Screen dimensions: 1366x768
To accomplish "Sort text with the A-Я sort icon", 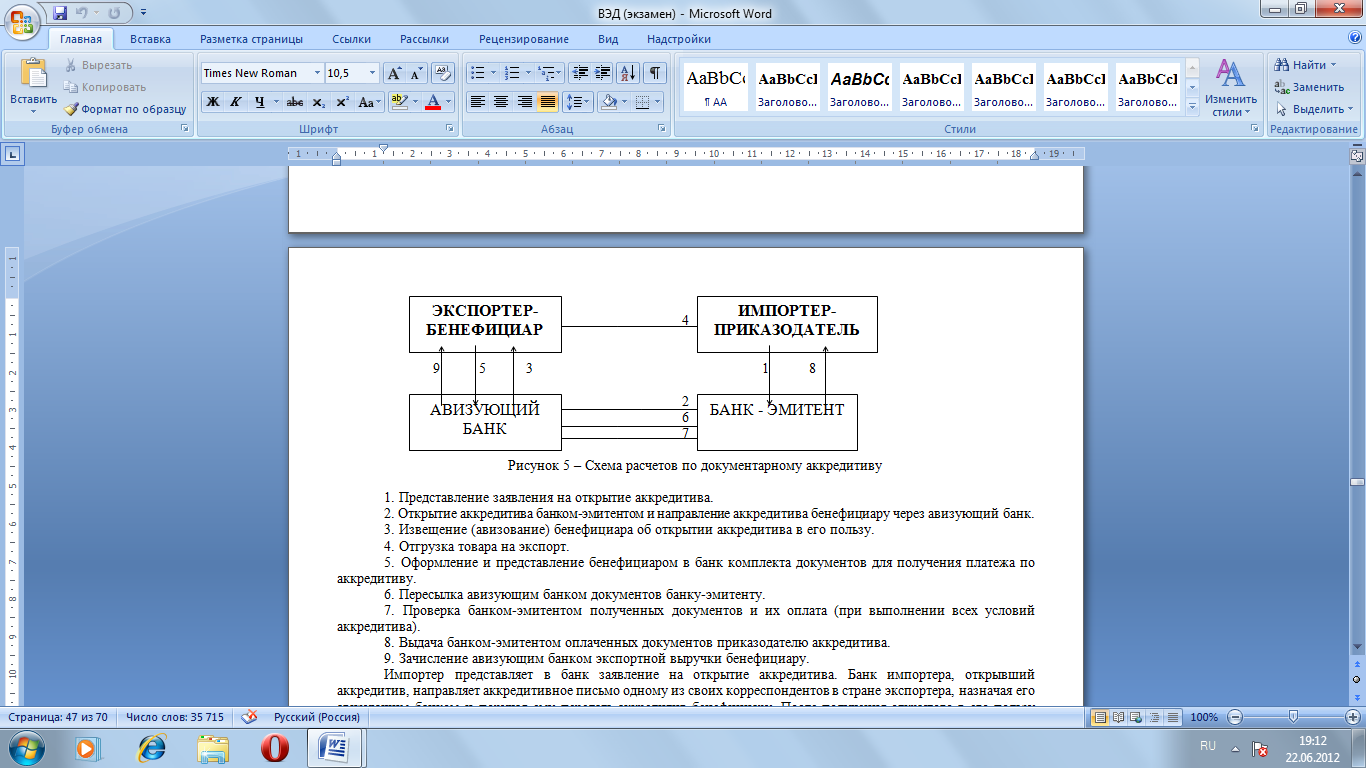I will click(x=629, y=73).
